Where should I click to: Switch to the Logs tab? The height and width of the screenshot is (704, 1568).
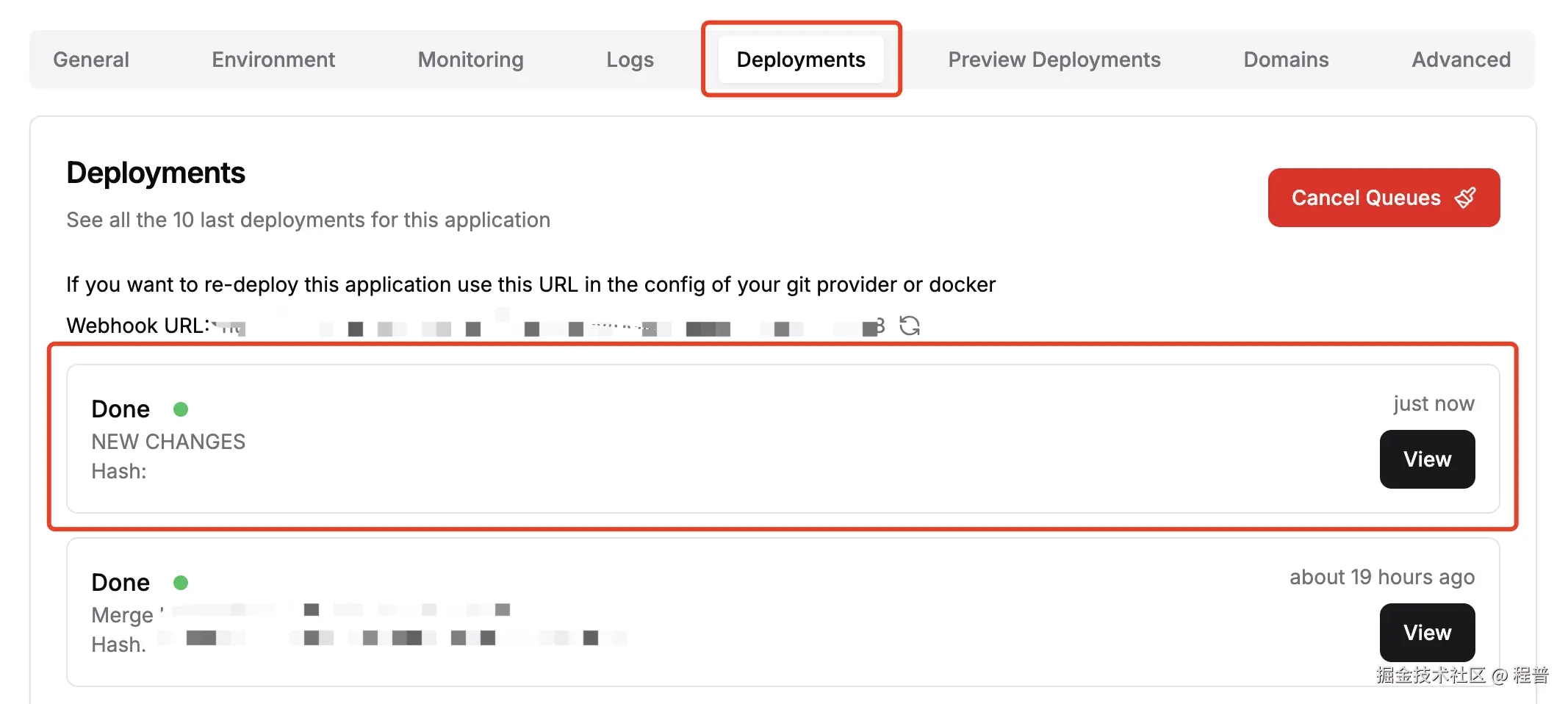click(630, 60)
